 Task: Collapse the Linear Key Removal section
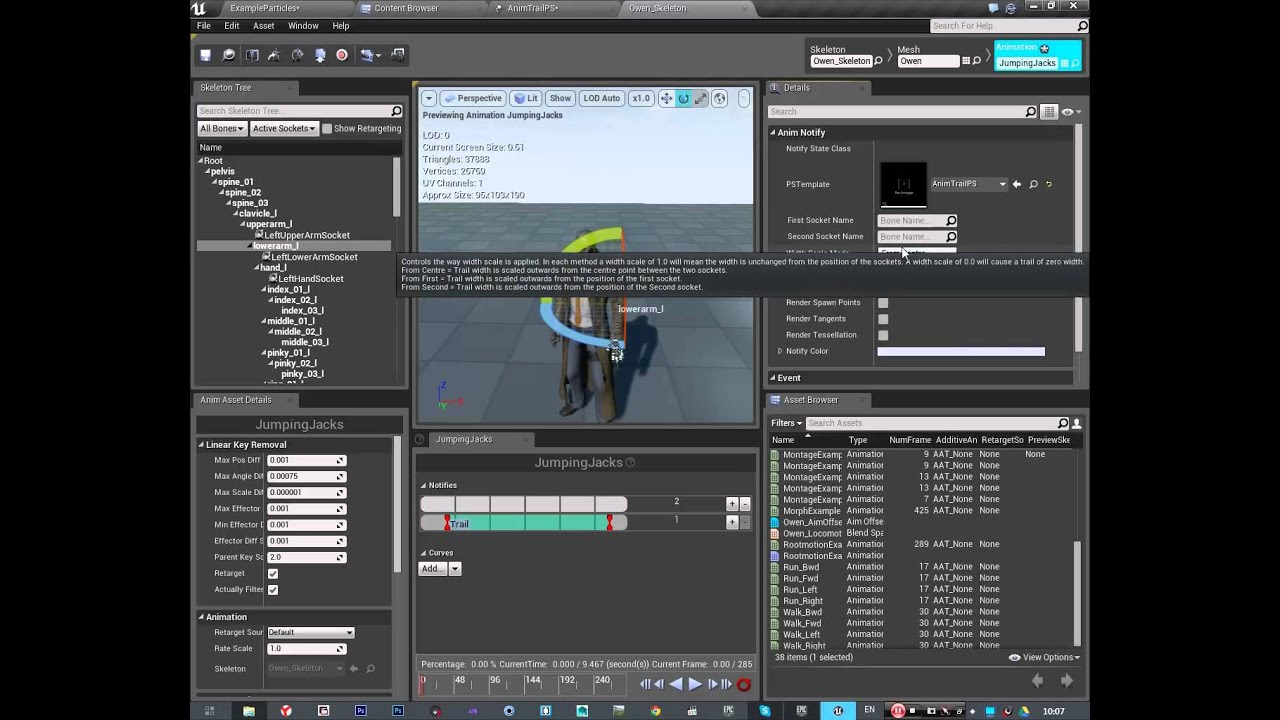[x=201, y=445]
